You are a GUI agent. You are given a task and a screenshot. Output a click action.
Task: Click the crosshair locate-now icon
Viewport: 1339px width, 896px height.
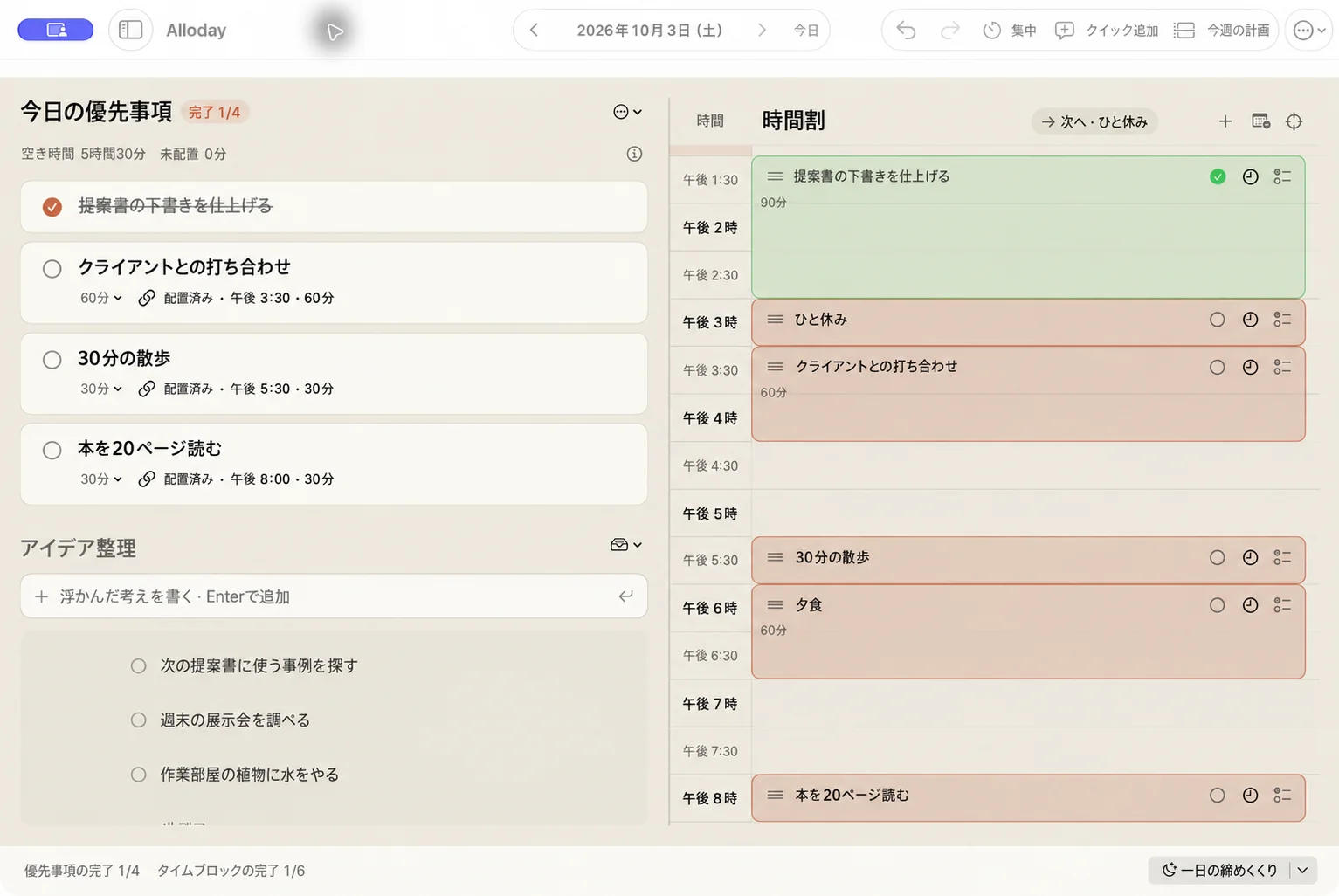pos(1294,121)
